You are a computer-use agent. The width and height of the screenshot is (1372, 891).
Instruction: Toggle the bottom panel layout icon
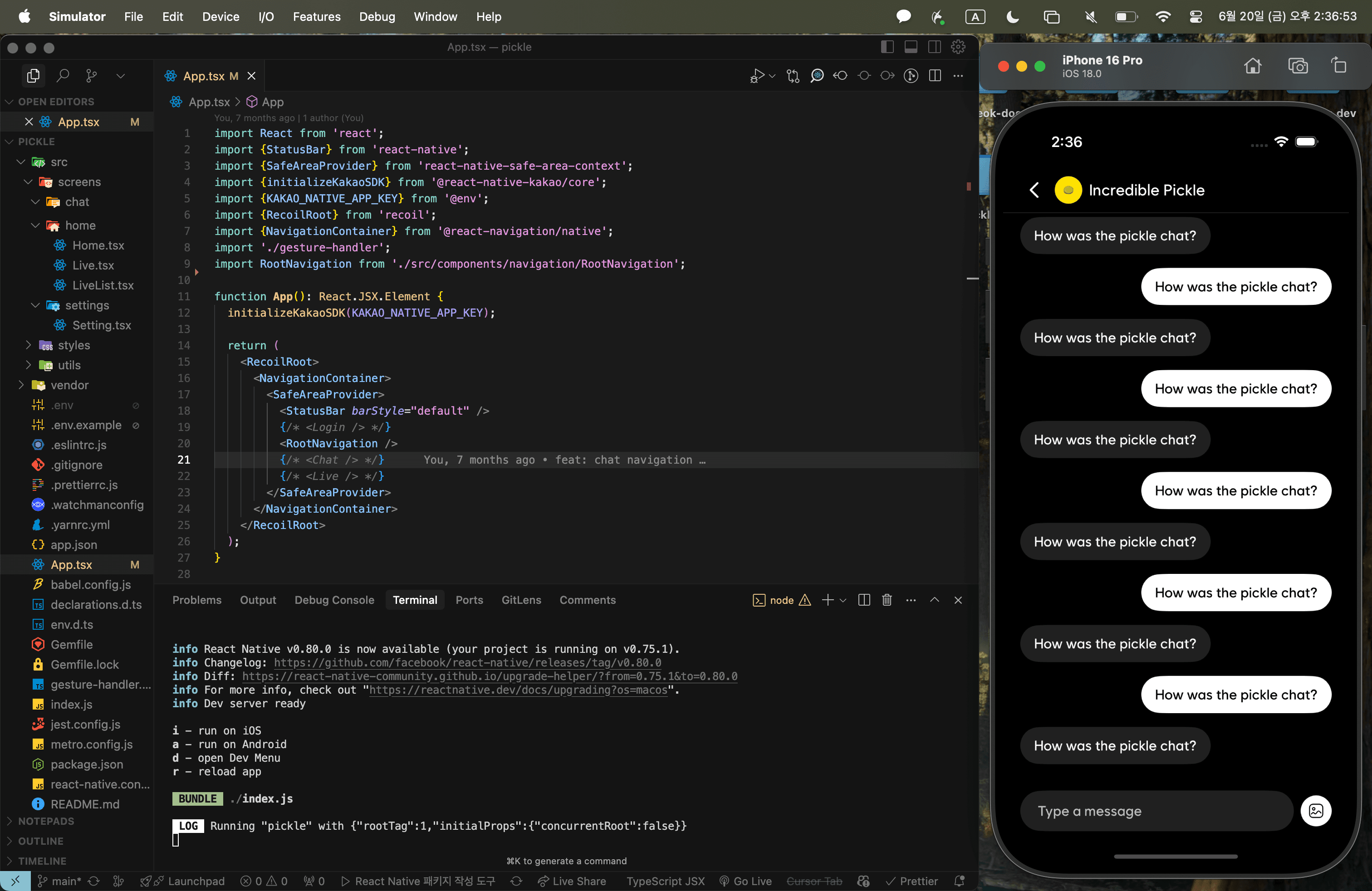[x=911, y=47]
